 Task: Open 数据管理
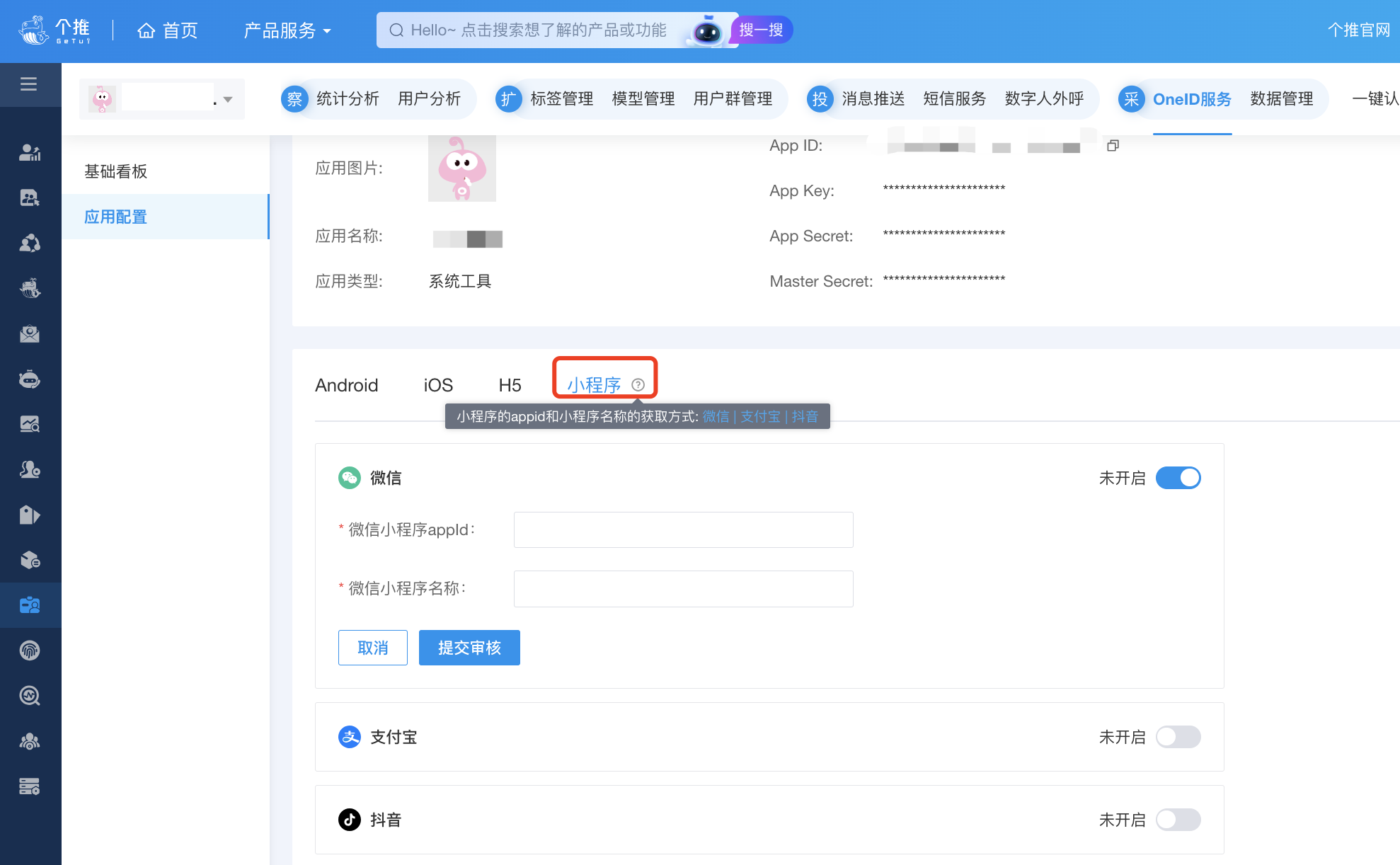coord(1282,99)
